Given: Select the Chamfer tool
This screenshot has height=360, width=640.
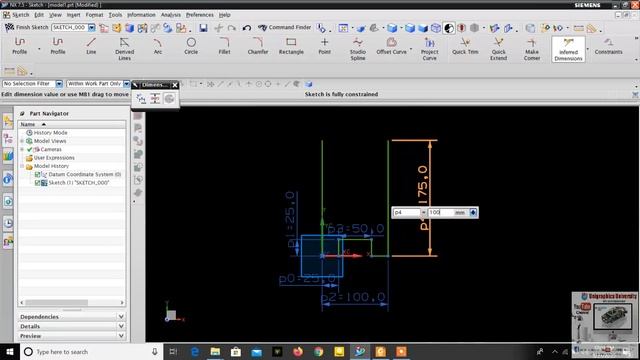Looking at the screenshot, I should point(258,46).
